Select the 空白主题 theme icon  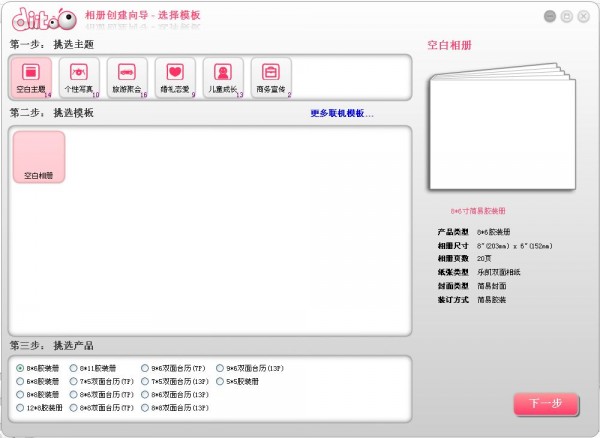(31, 73)
